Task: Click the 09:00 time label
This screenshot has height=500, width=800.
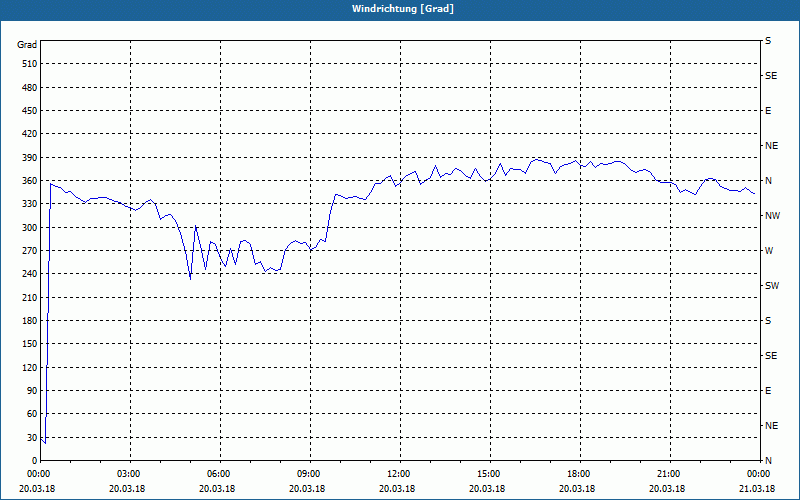Action: (310, 474)
